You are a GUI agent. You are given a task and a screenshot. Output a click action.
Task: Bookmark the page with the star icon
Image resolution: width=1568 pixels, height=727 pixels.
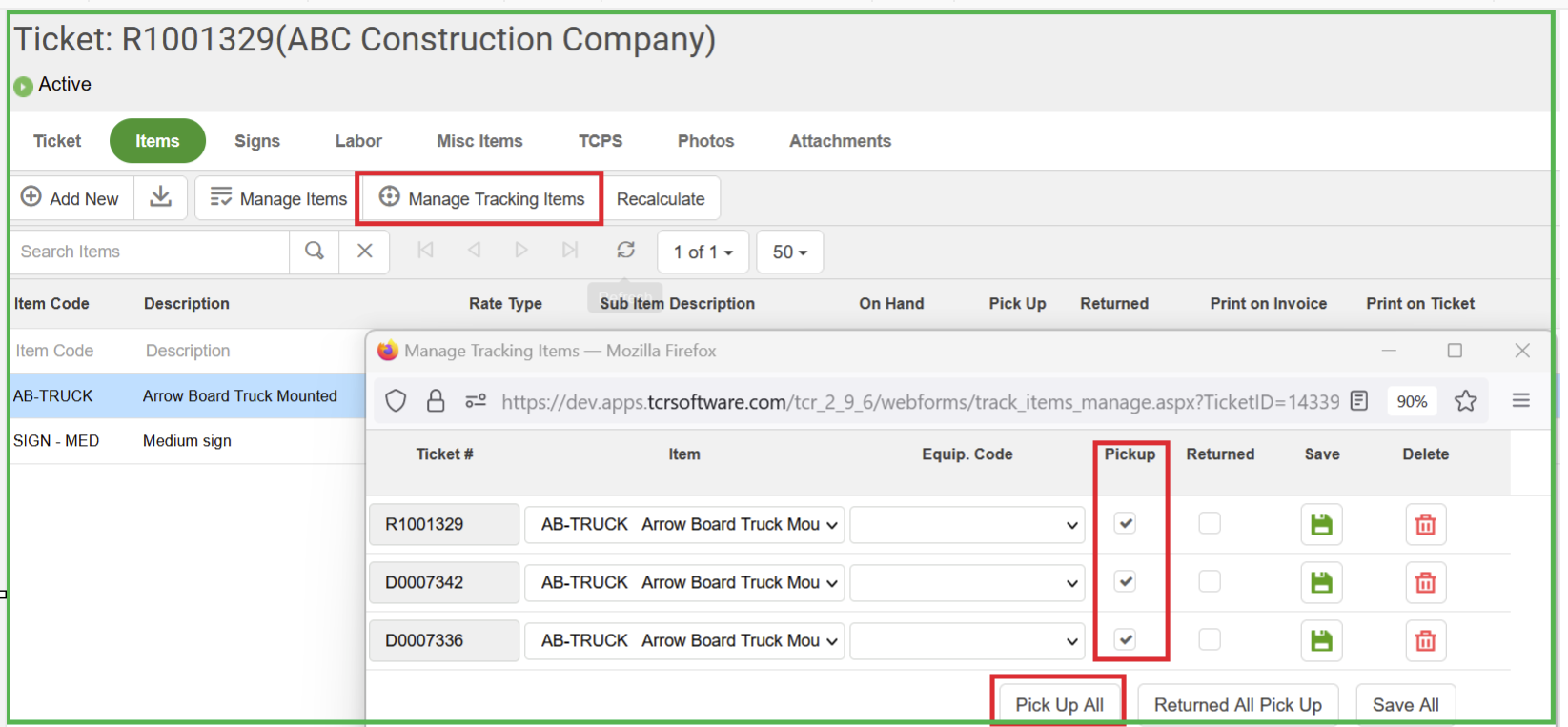click(x=1465, y=401)
